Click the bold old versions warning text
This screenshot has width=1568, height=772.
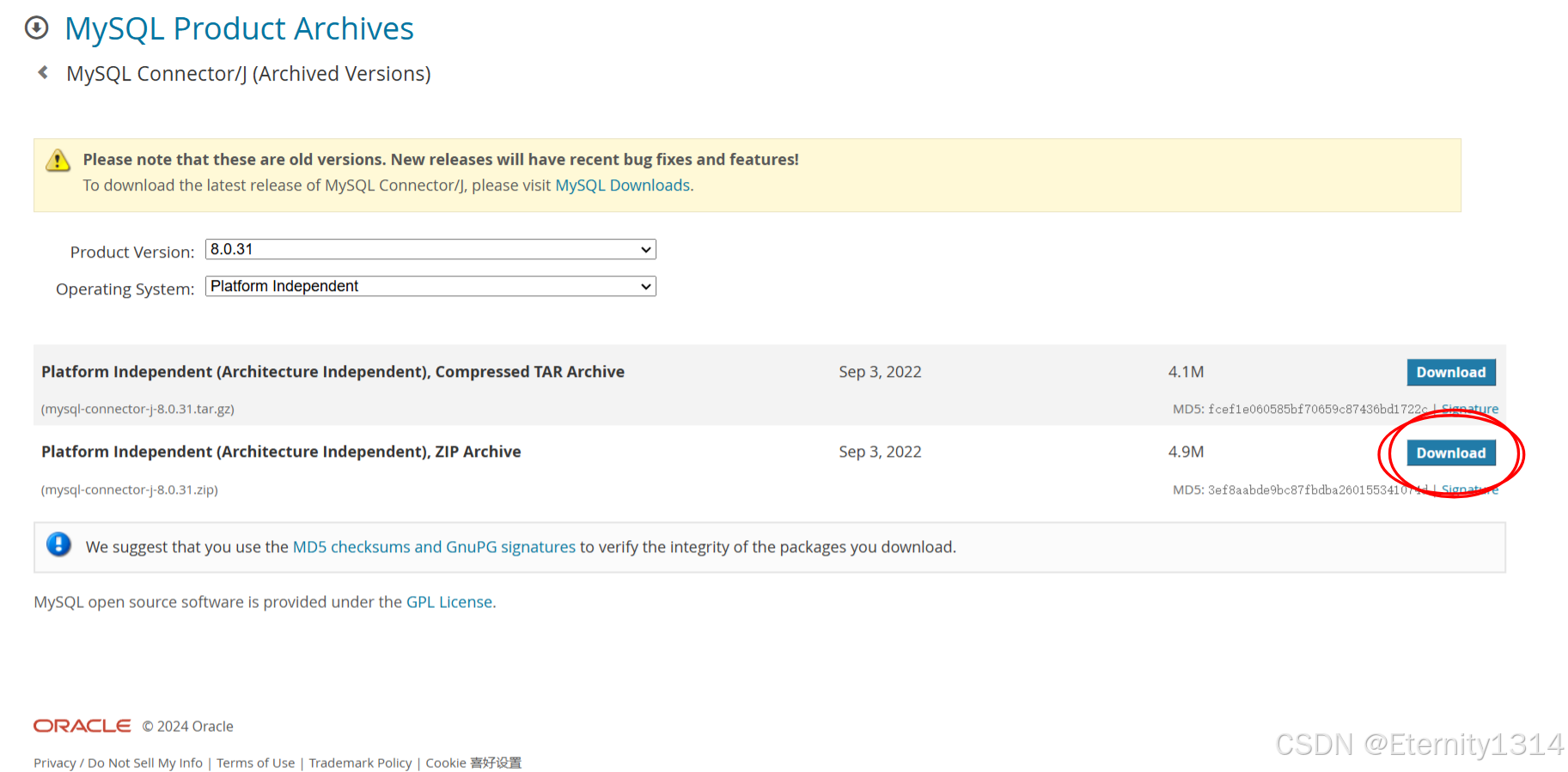coord(441,160)
